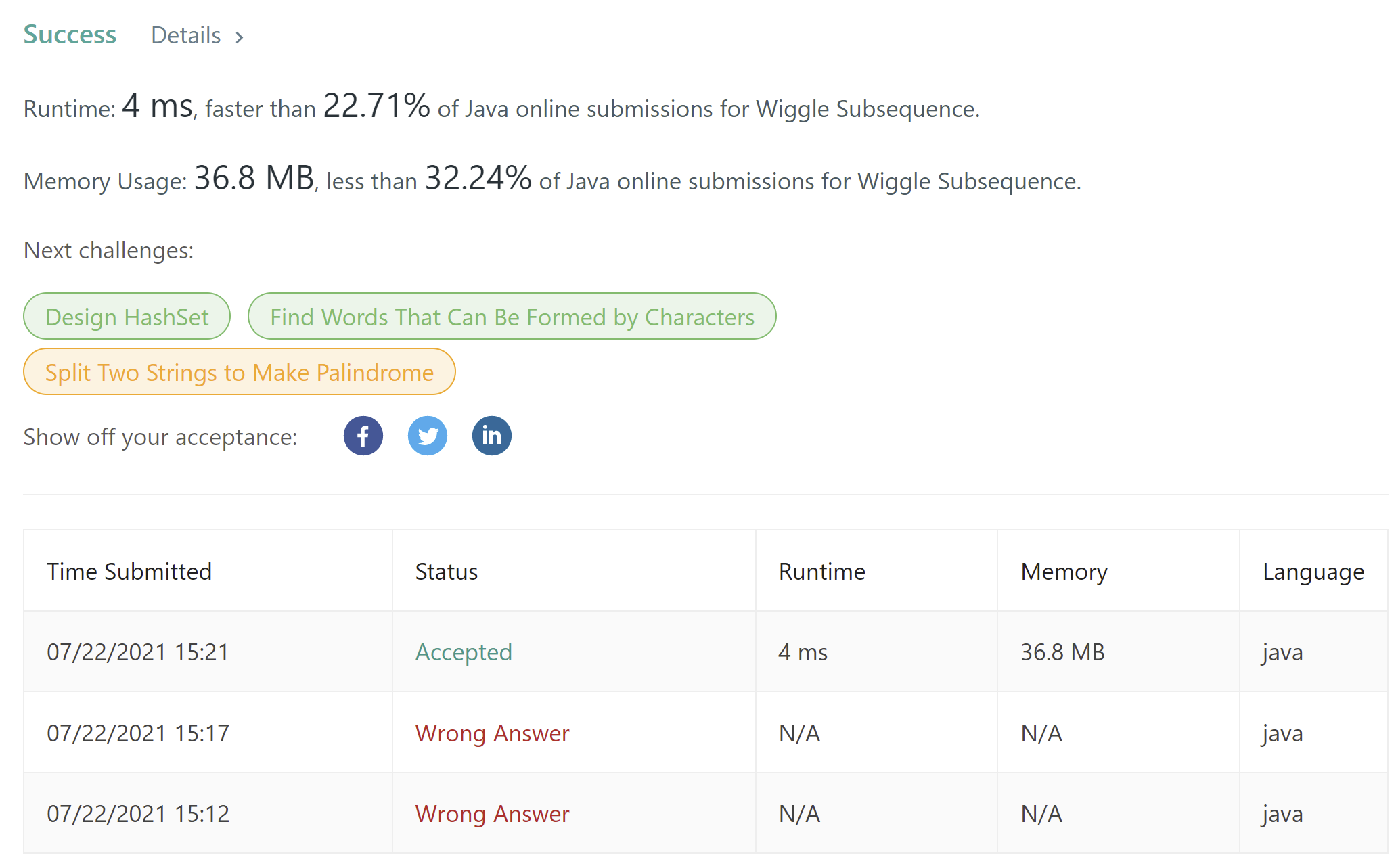The width and height of the screenshot is (1396, 868).
Task: Open the 15:12 Wrong Answer submission
Action: 492,814
